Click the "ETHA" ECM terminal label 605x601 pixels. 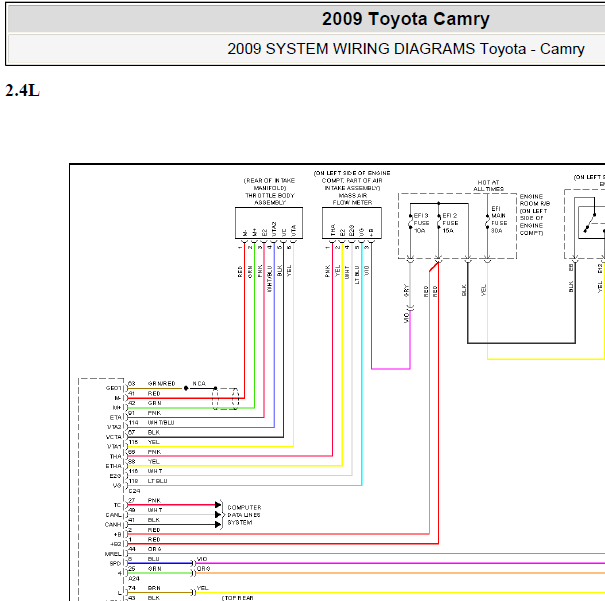pos(114,466)
